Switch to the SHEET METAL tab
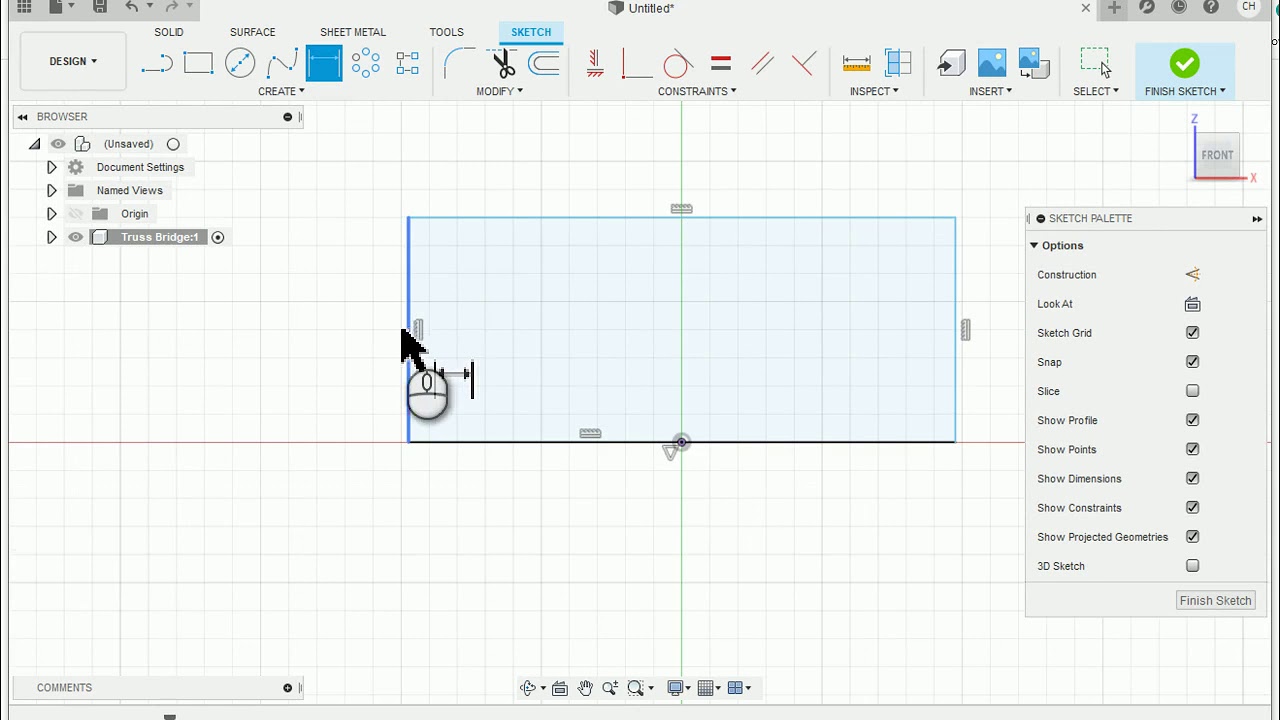This screenshot has height=720, width=1280. point(353,32)
